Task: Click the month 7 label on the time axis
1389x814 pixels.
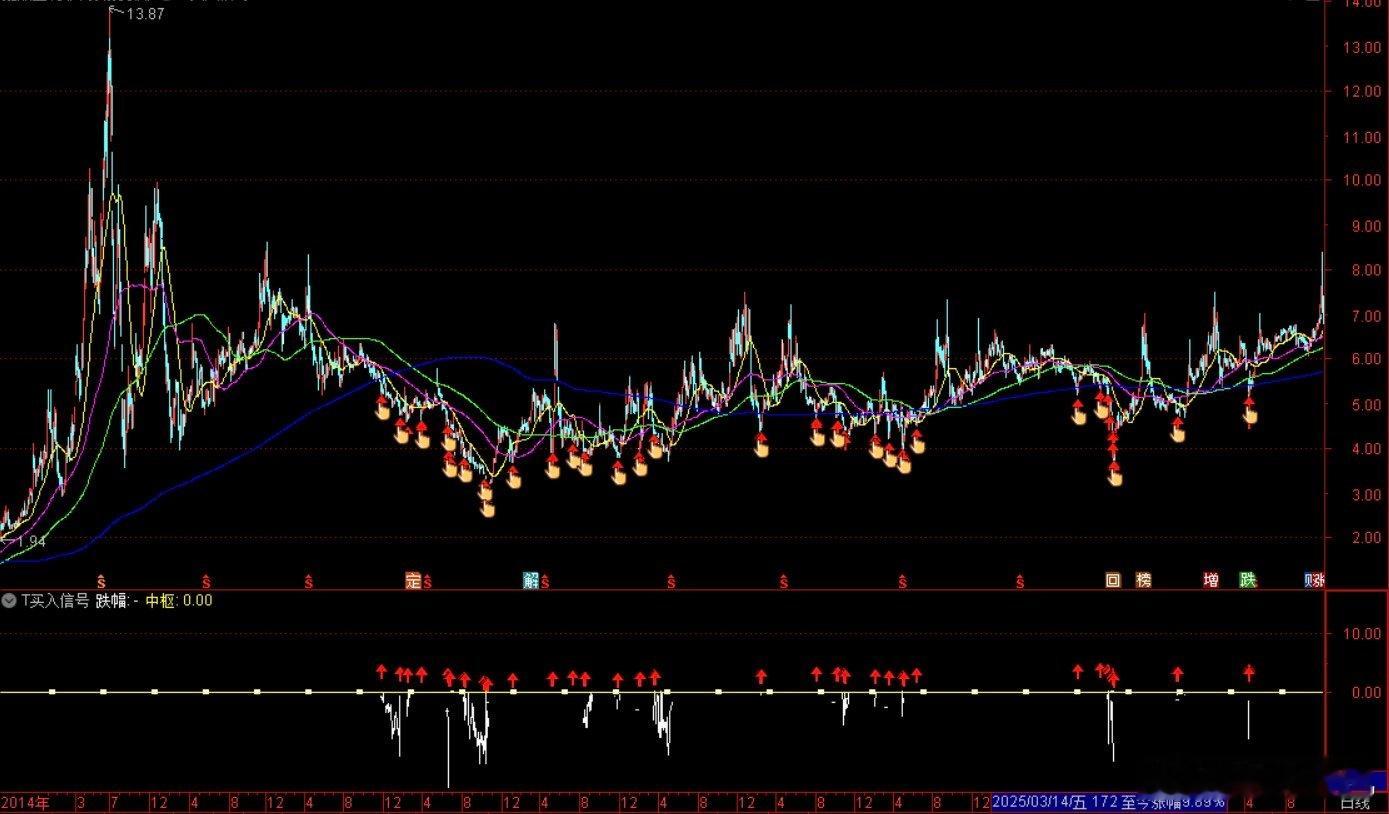Action: point(116,802)
